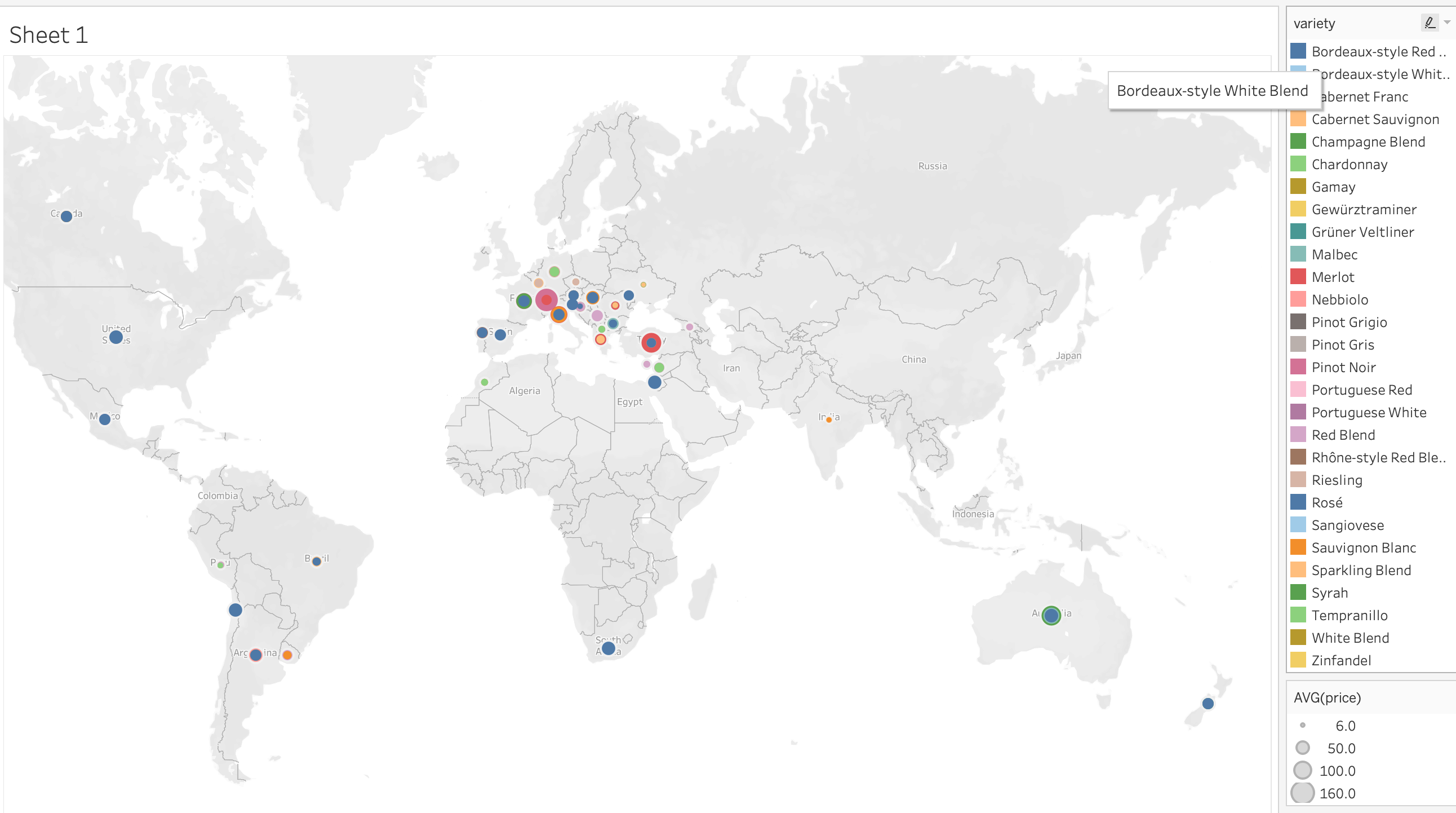This screenshot has width=1456, height=813.
Task: Click the AVG(price) legend header
Action: [x=1327, y=697]
